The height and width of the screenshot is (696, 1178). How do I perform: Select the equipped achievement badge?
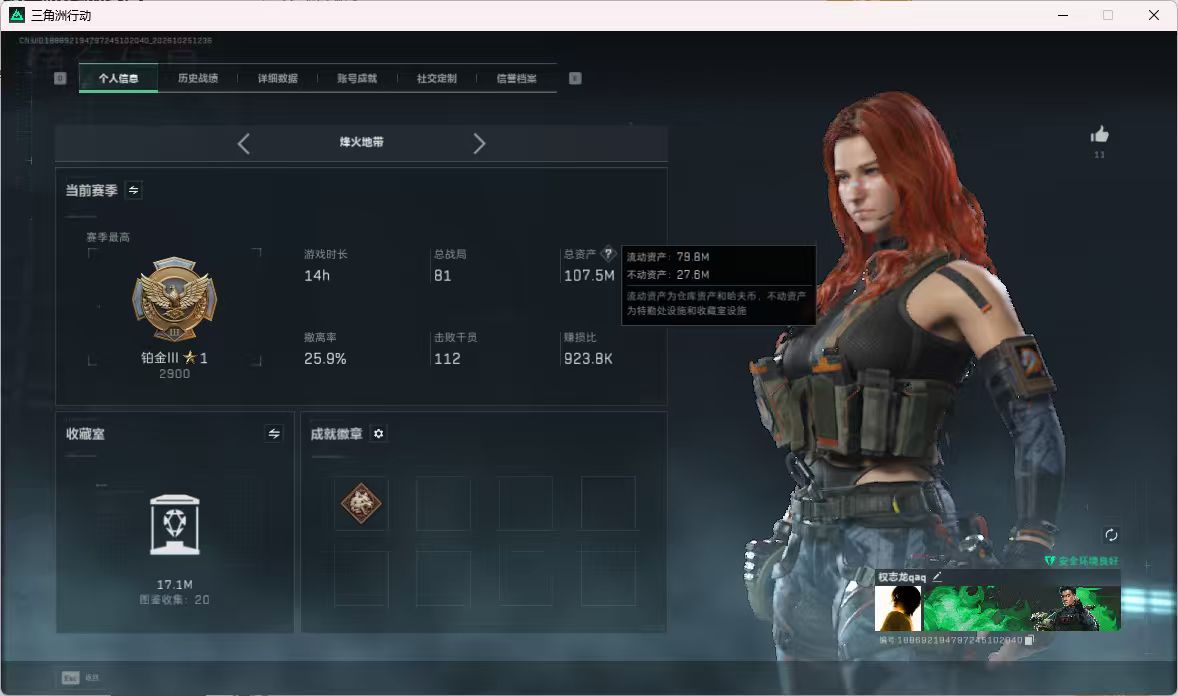click(361, 503)
